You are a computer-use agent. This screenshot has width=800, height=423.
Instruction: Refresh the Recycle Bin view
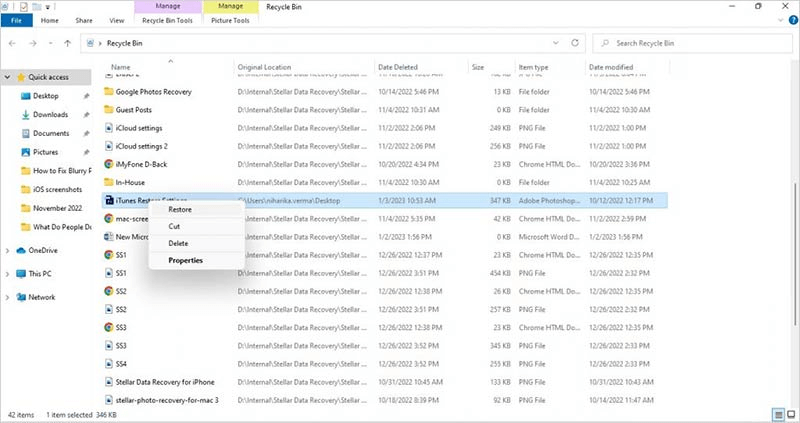click(x=575, y=43)
